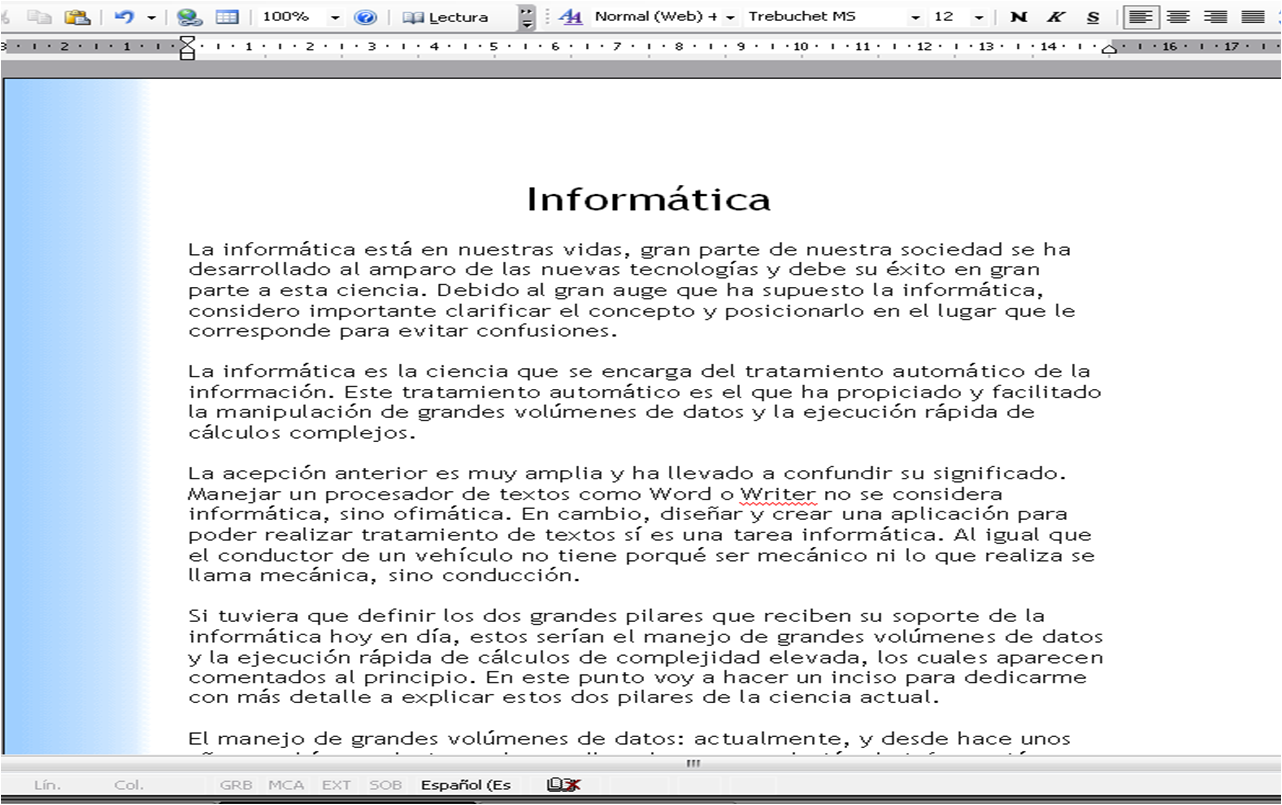Viewport: 1282px width, 805px height.
Task: Click the Insert Hyperlink globe icon
Action: click(x=189, y=17)
